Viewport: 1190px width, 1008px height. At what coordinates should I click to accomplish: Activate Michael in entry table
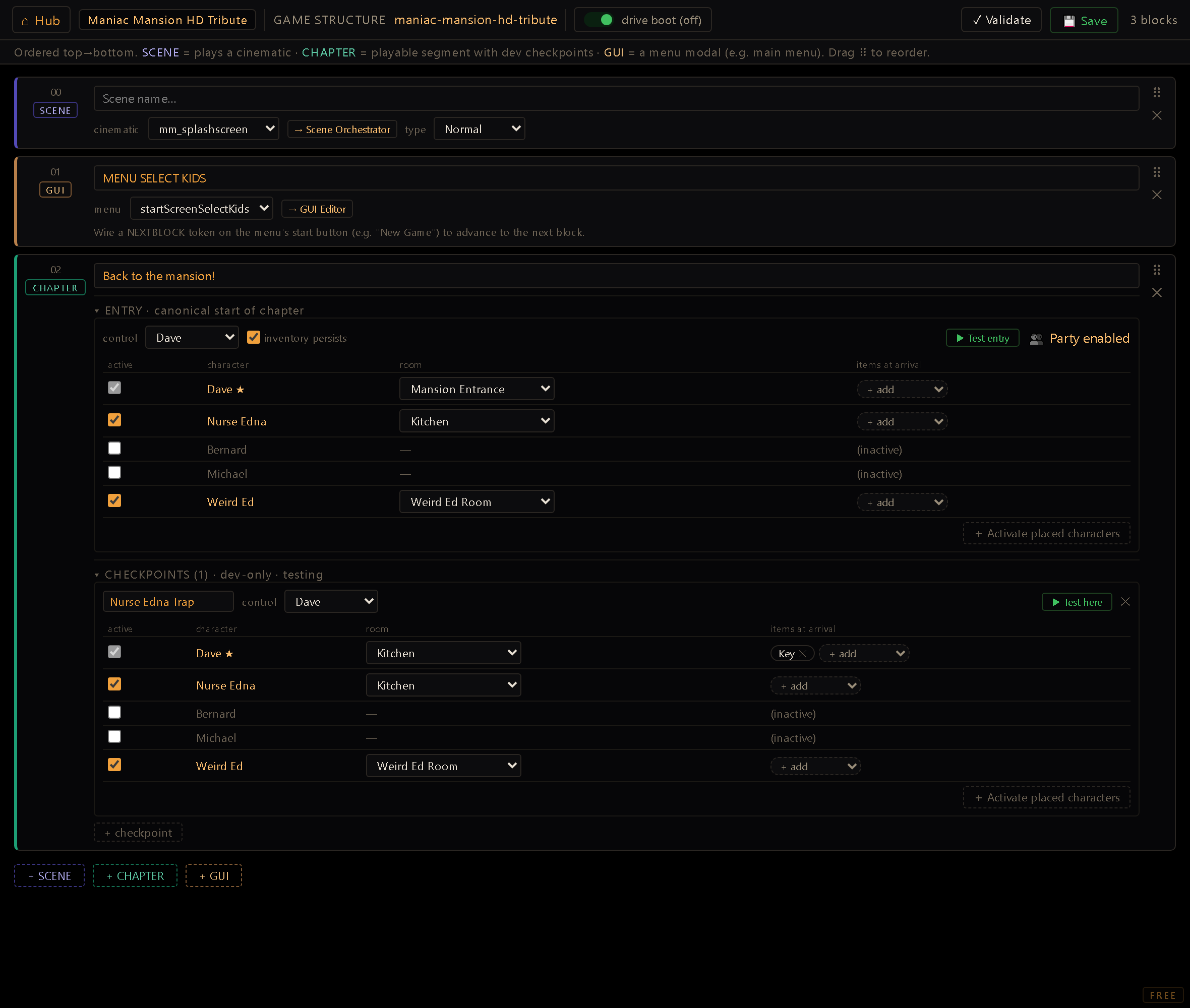(114, 473)
